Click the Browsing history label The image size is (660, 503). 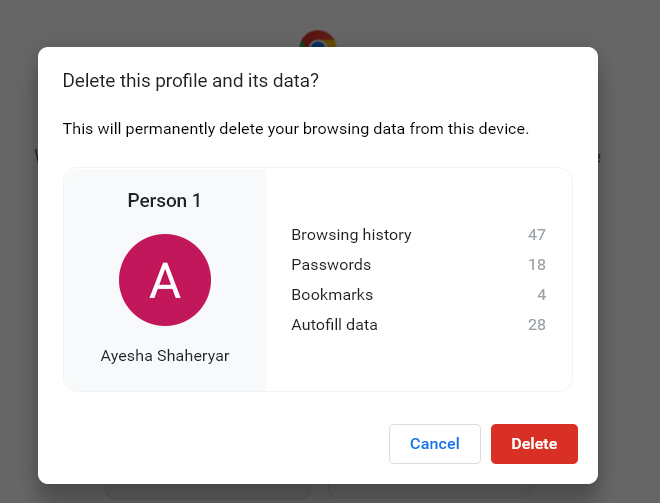pyautogui.click(x=351, y=235)
